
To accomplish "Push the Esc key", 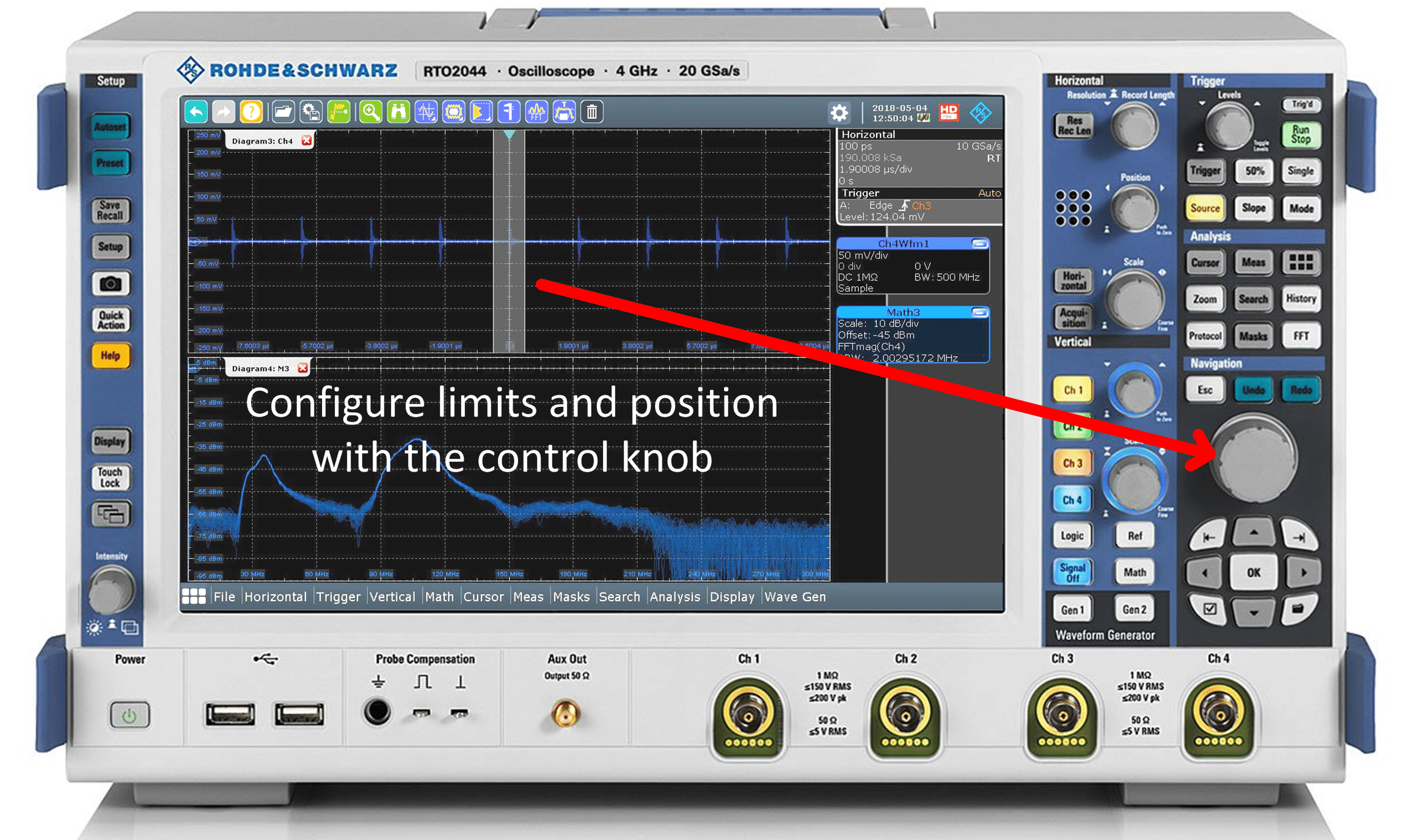I will tap(1205, 390).
